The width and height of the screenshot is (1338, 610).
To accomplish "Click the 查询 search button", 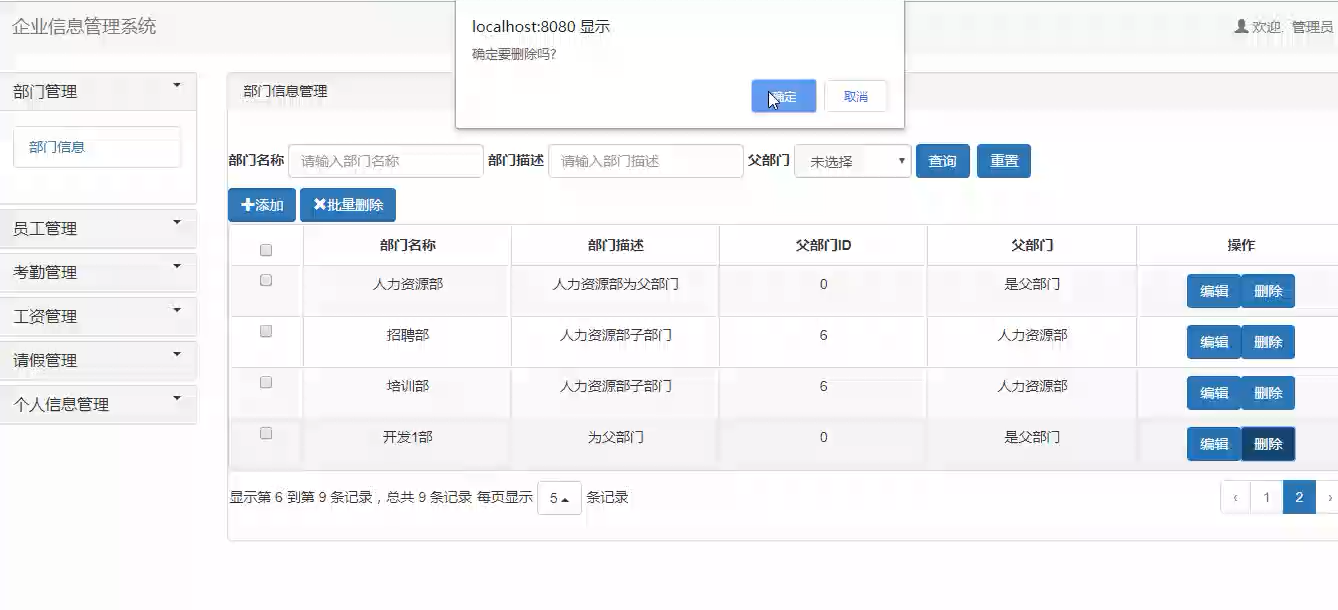I will 943,161.
